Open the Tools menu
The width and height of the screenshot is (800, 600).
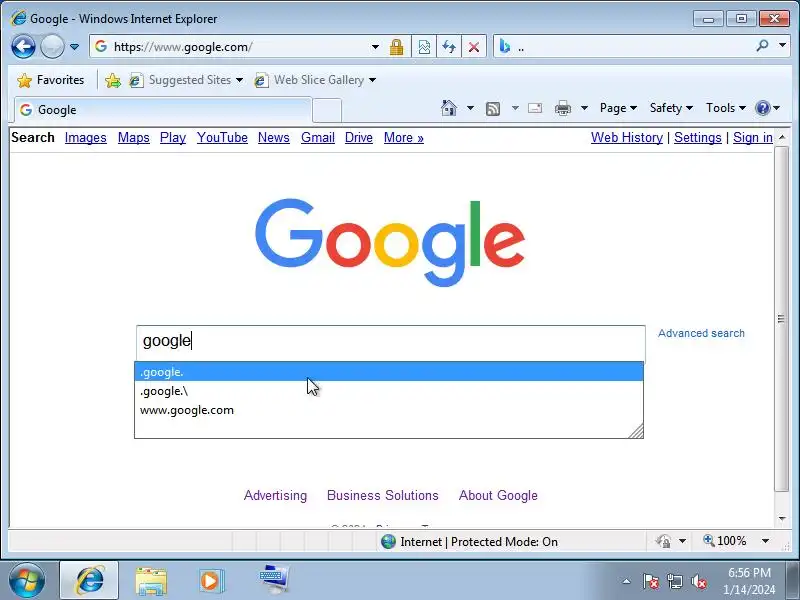[726, 108]
